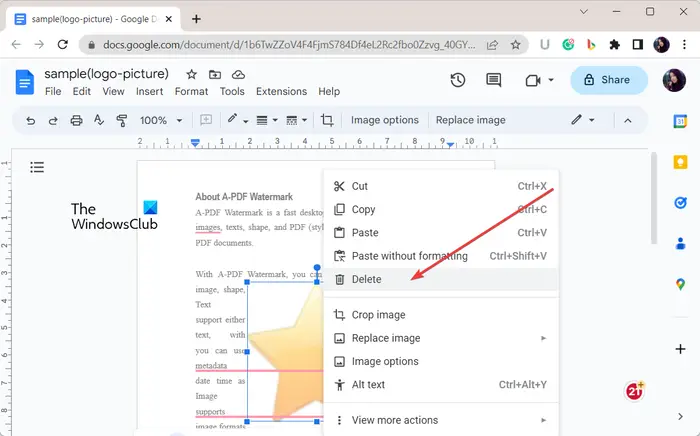
Task: Click the Print icon
Action: 77,120
